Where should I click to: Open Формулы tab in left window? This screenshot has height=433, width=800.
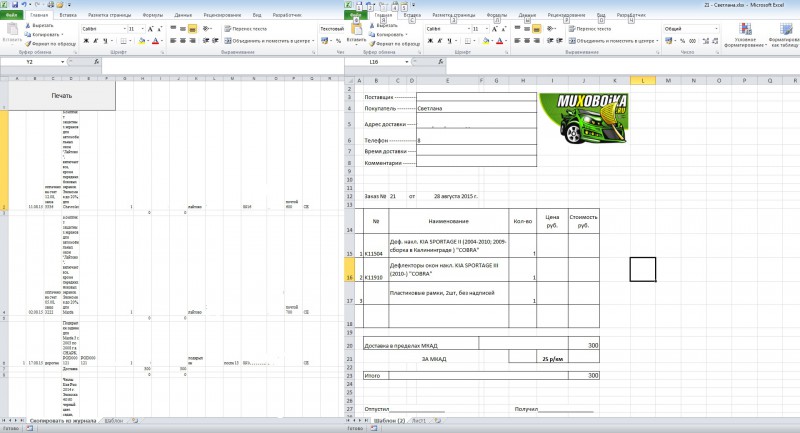153,15
